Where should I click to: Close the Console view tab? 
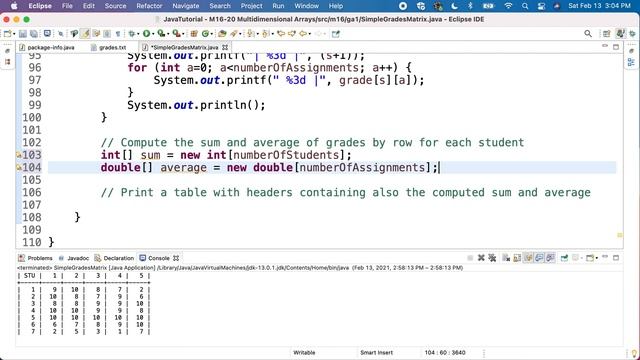pyautogui.click(x=176, y=258)
